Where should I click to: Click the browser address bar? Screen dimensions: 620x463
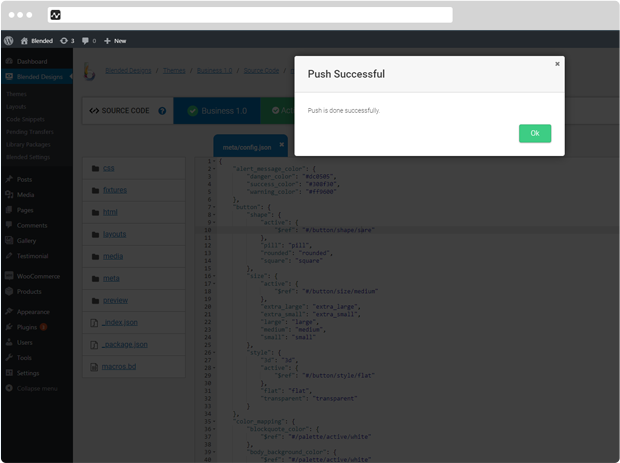tap(250, 15)
